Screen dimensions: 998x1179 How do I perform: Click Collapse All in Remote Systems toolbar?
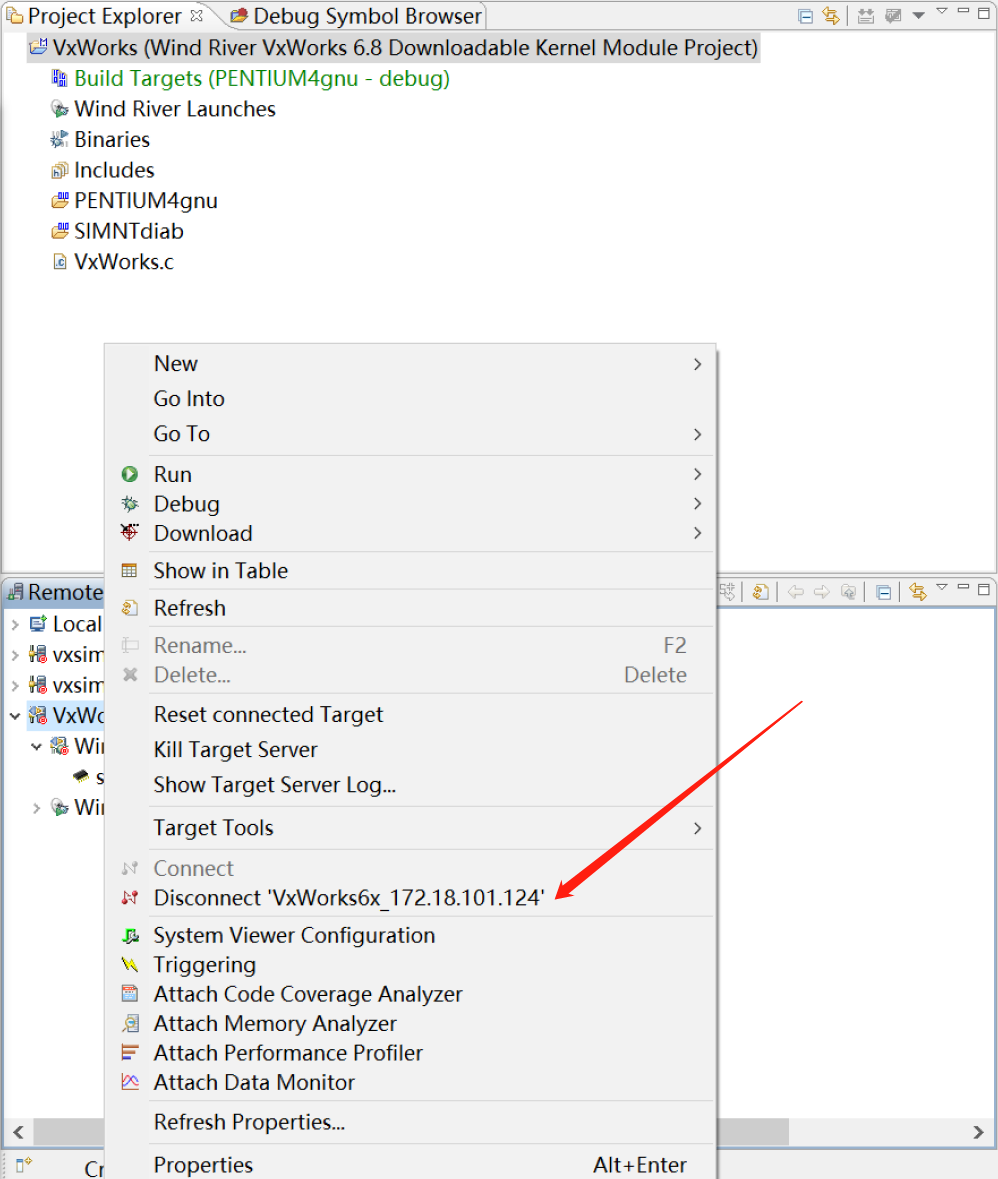tap(884, 593)
